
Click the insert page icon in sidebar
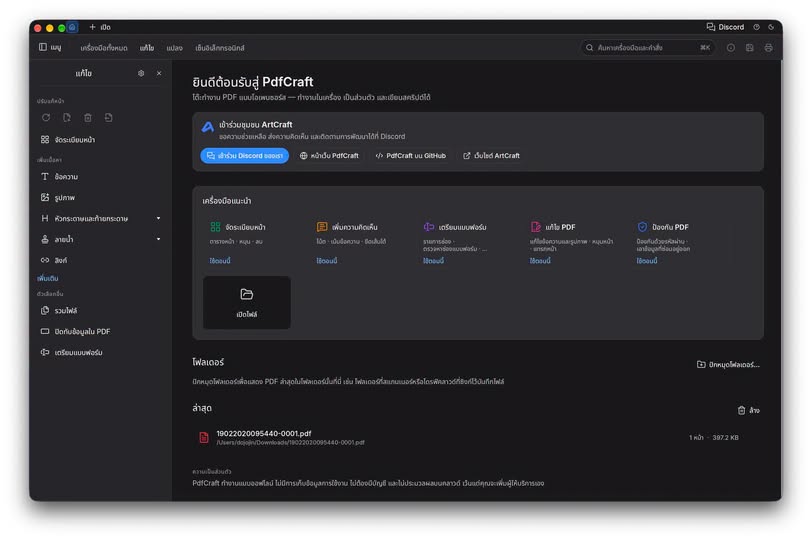tap(108, 118)
